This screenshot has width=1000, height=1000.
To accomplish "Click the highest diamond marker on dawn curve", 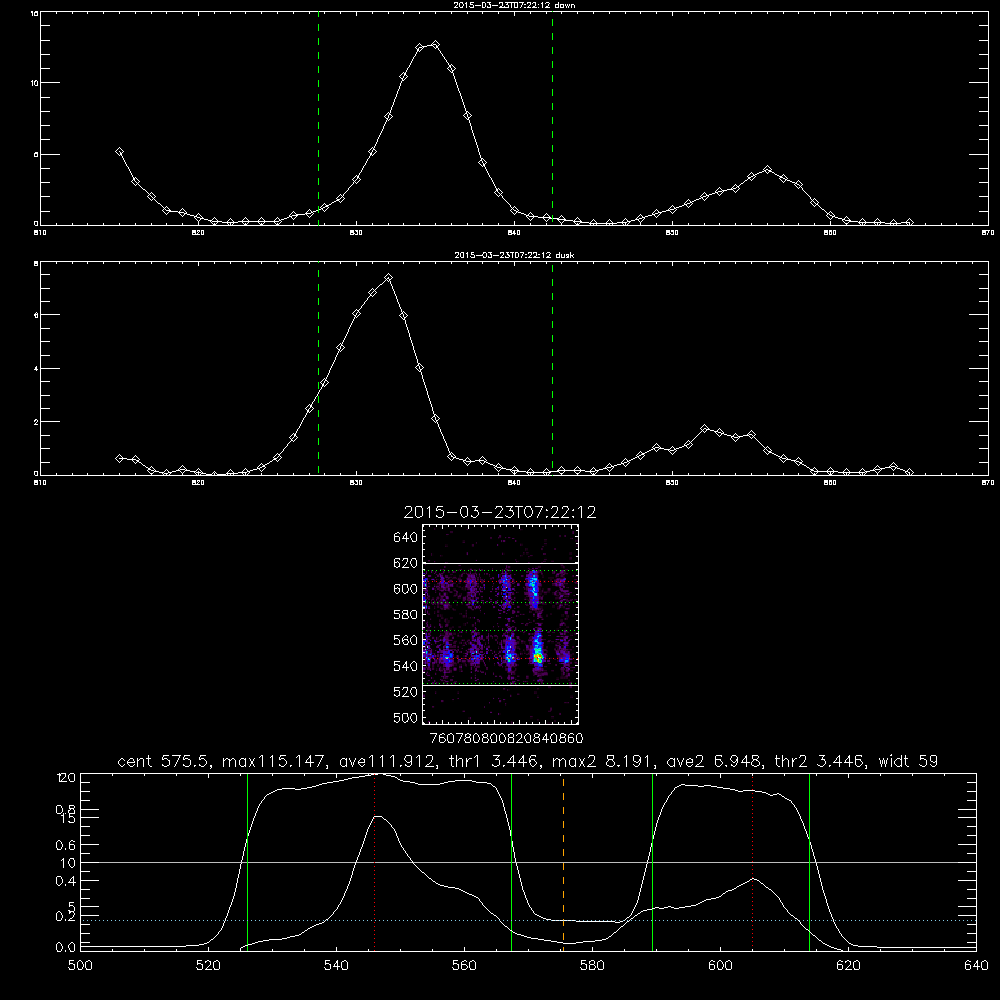I will coord(436,45).
